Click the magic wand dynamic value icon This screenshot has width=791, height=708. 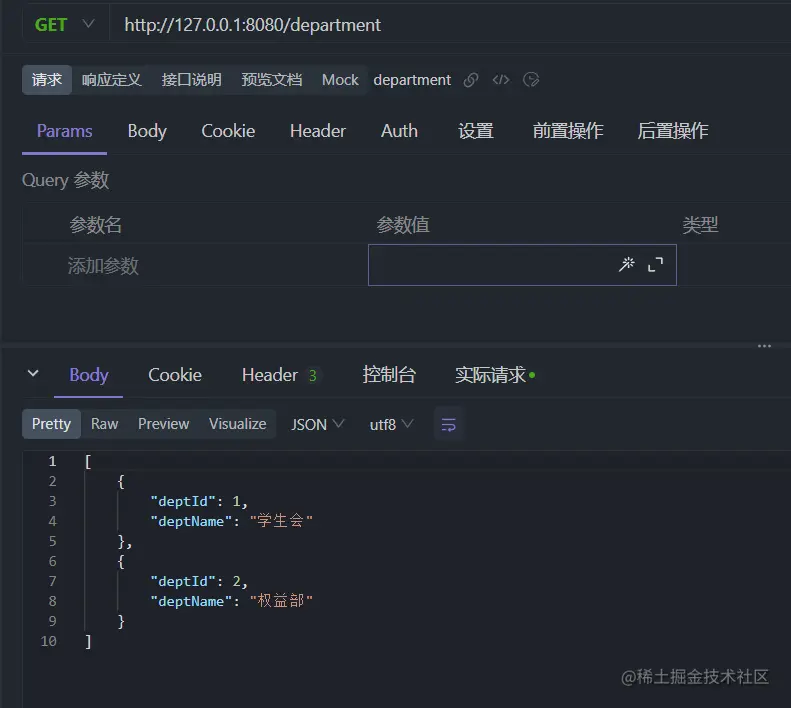[x=627, y=264]
